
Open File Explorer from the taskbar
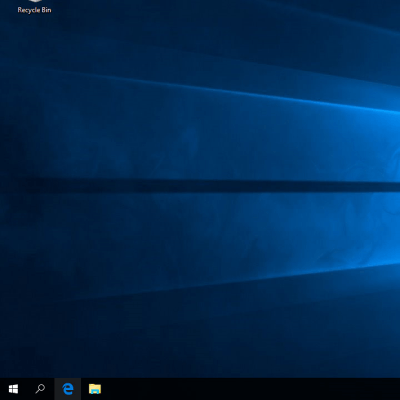(x=95, y=389)
